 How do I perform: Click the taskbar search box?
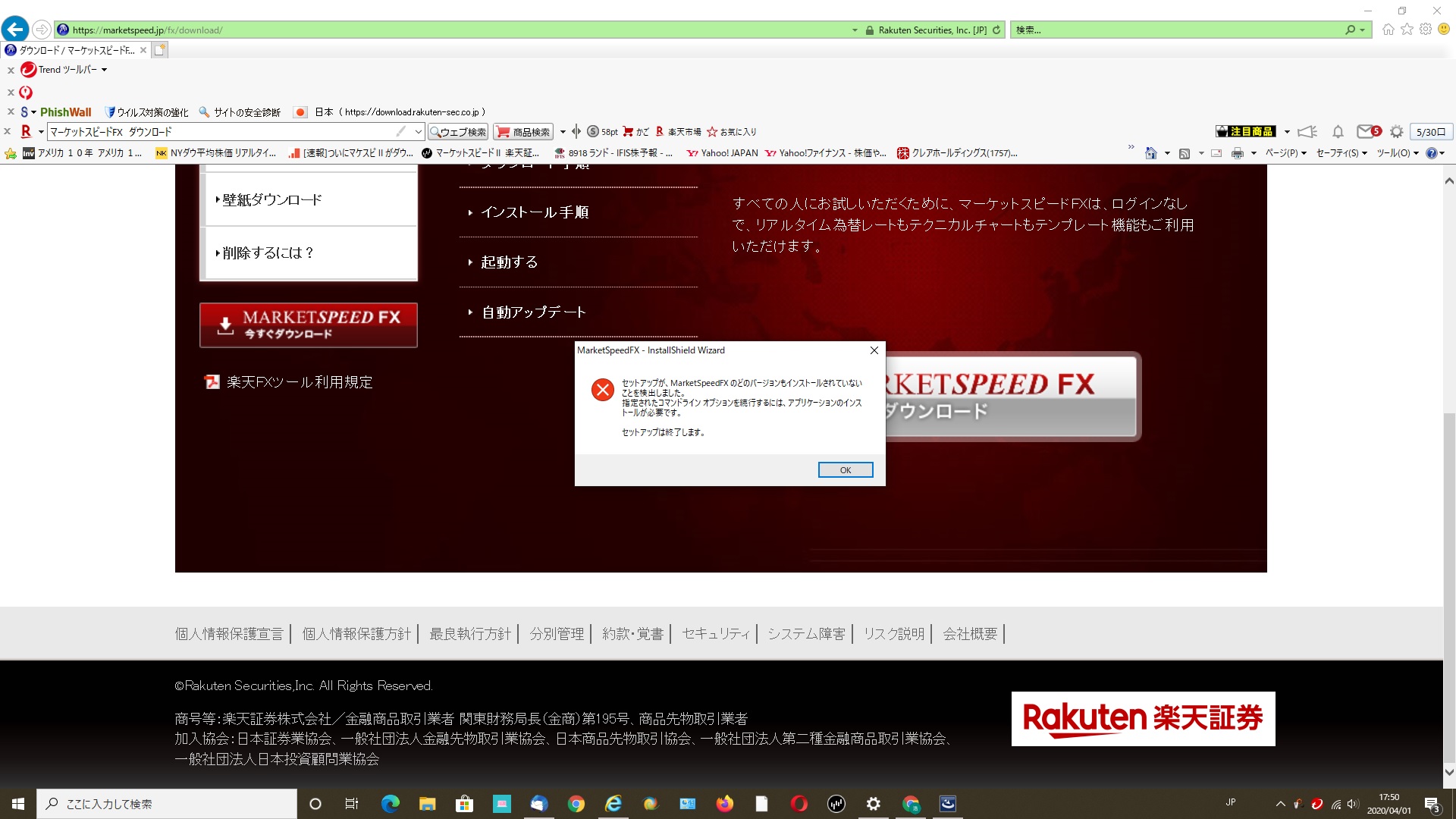coord(167,804)
